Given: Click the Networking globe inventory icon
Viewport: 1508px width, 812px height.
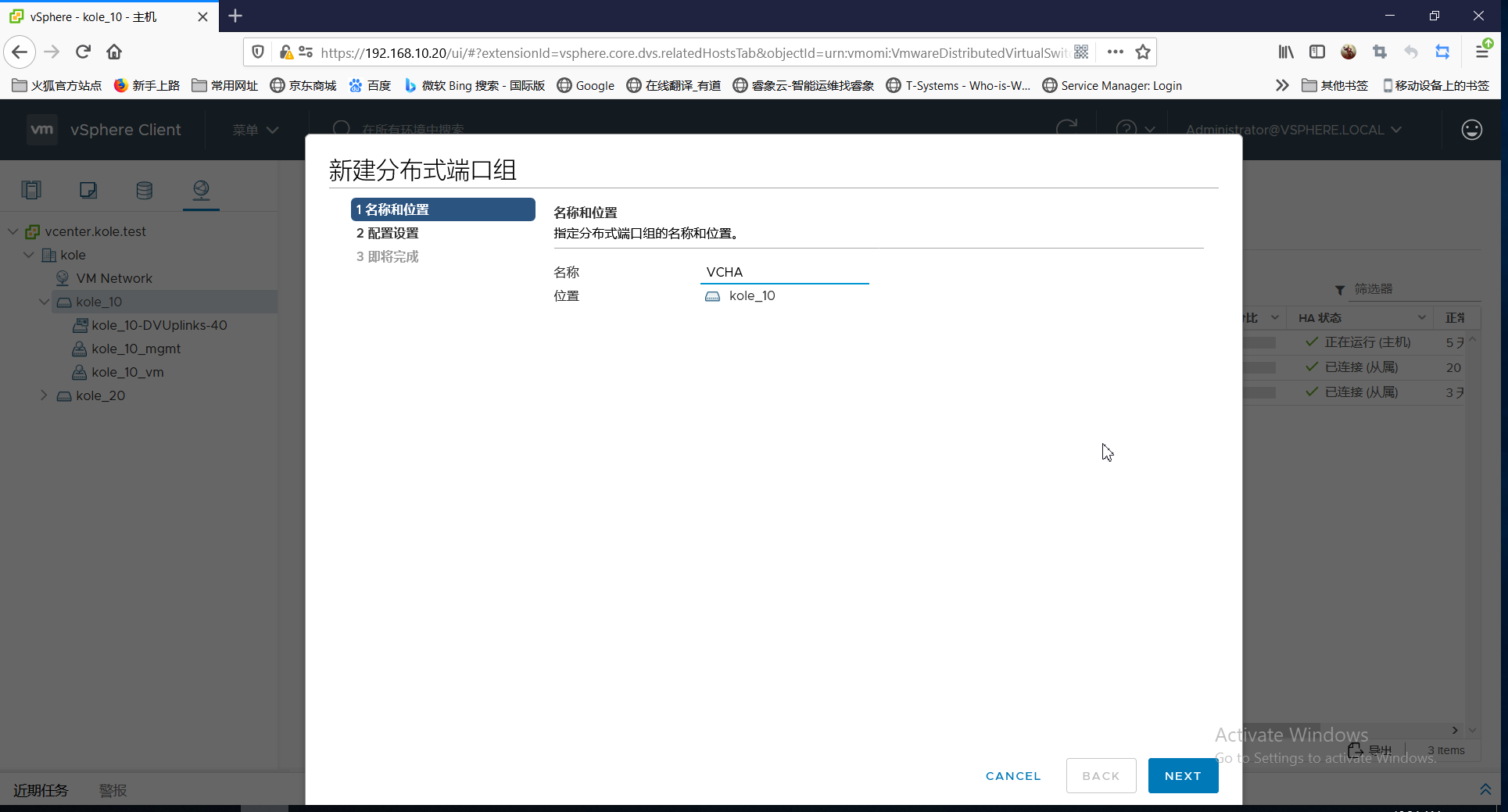Looking at the screenshot, I should pos(201,189).
